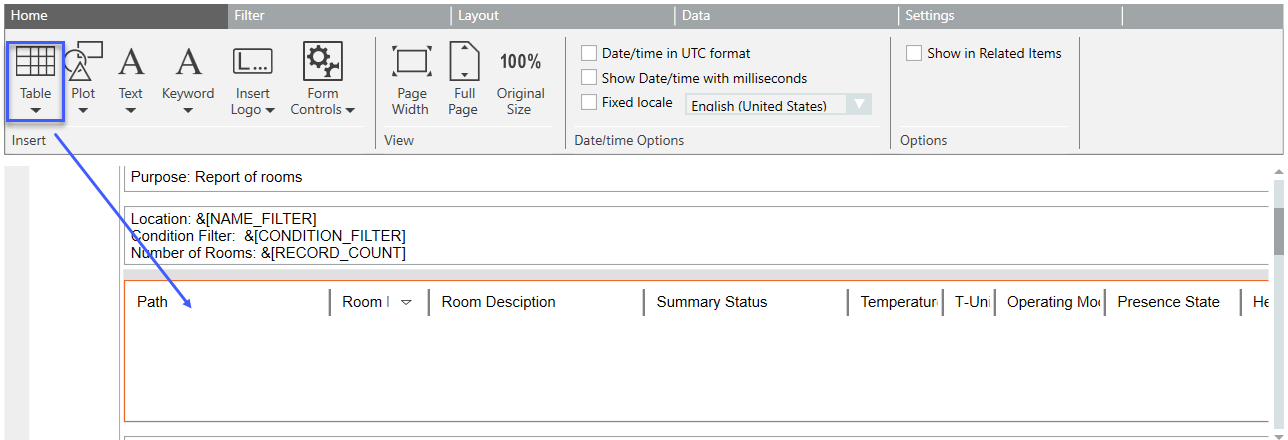Viewport: 1288px width, 440px height.
Task: Set view to Page Width
Action: point(411,62)
